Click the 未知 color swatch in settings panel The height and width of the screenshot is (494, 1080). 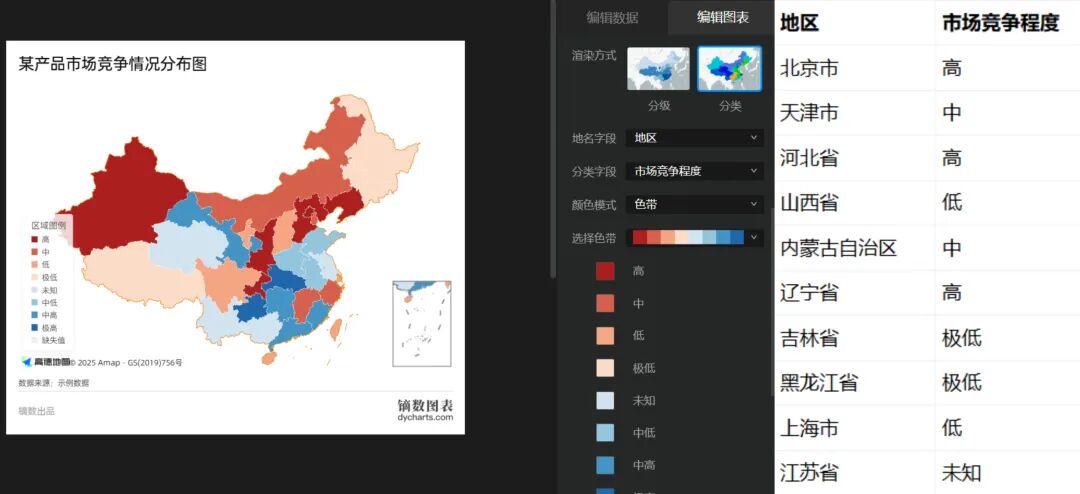coord(605,400)
